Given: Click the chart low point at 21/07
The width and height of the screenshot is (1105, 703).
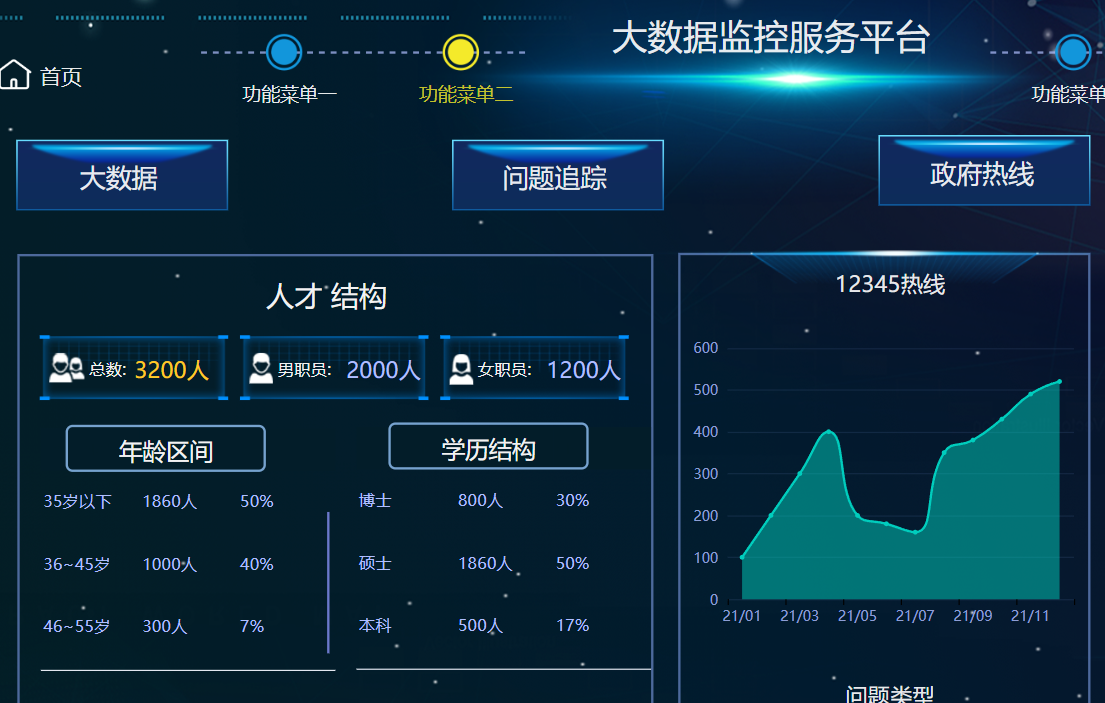Looking at the screenshot, I should 915,533.
